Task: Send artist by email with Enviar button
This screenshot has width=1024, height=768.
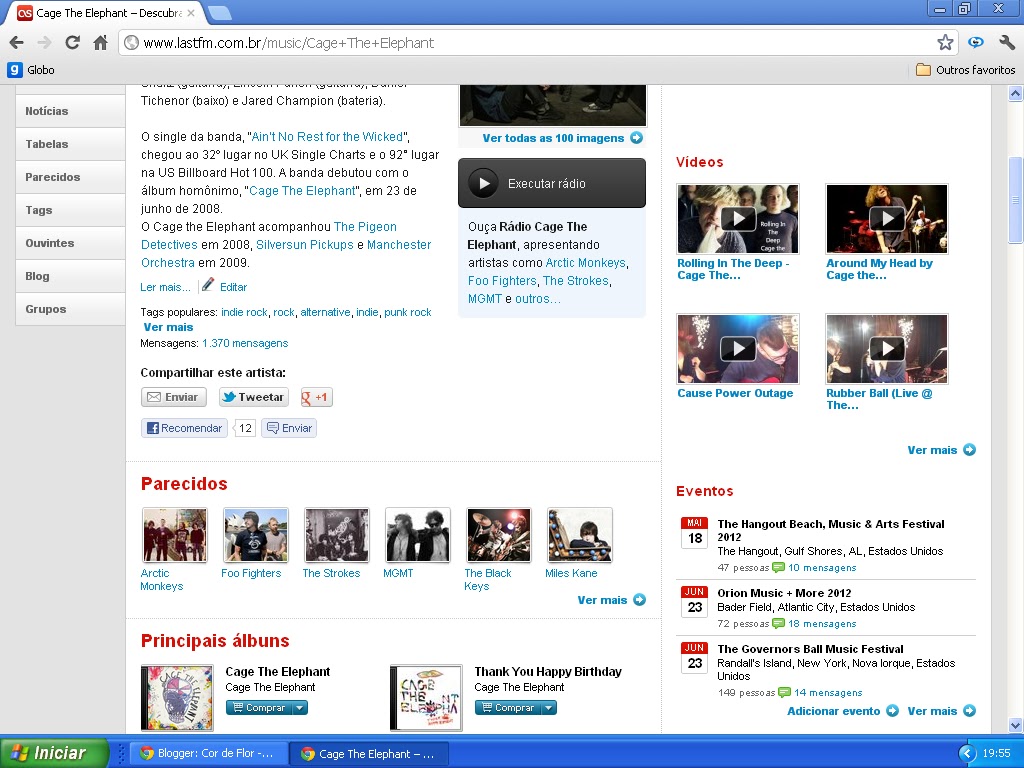Action: 174,397
